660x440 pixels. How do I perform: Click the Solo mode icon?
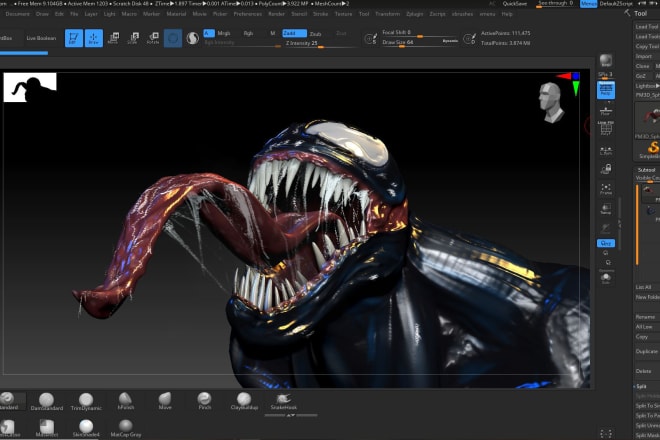pyautogui.click(x=606, y=278)
